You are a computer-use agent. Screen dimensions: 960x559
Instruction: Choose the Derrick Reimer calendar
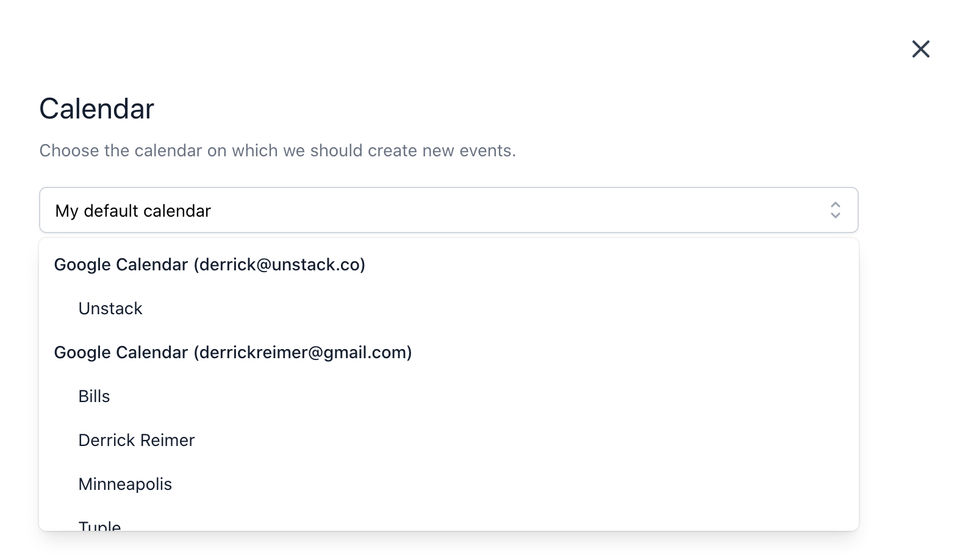click(x=136, y=440)
